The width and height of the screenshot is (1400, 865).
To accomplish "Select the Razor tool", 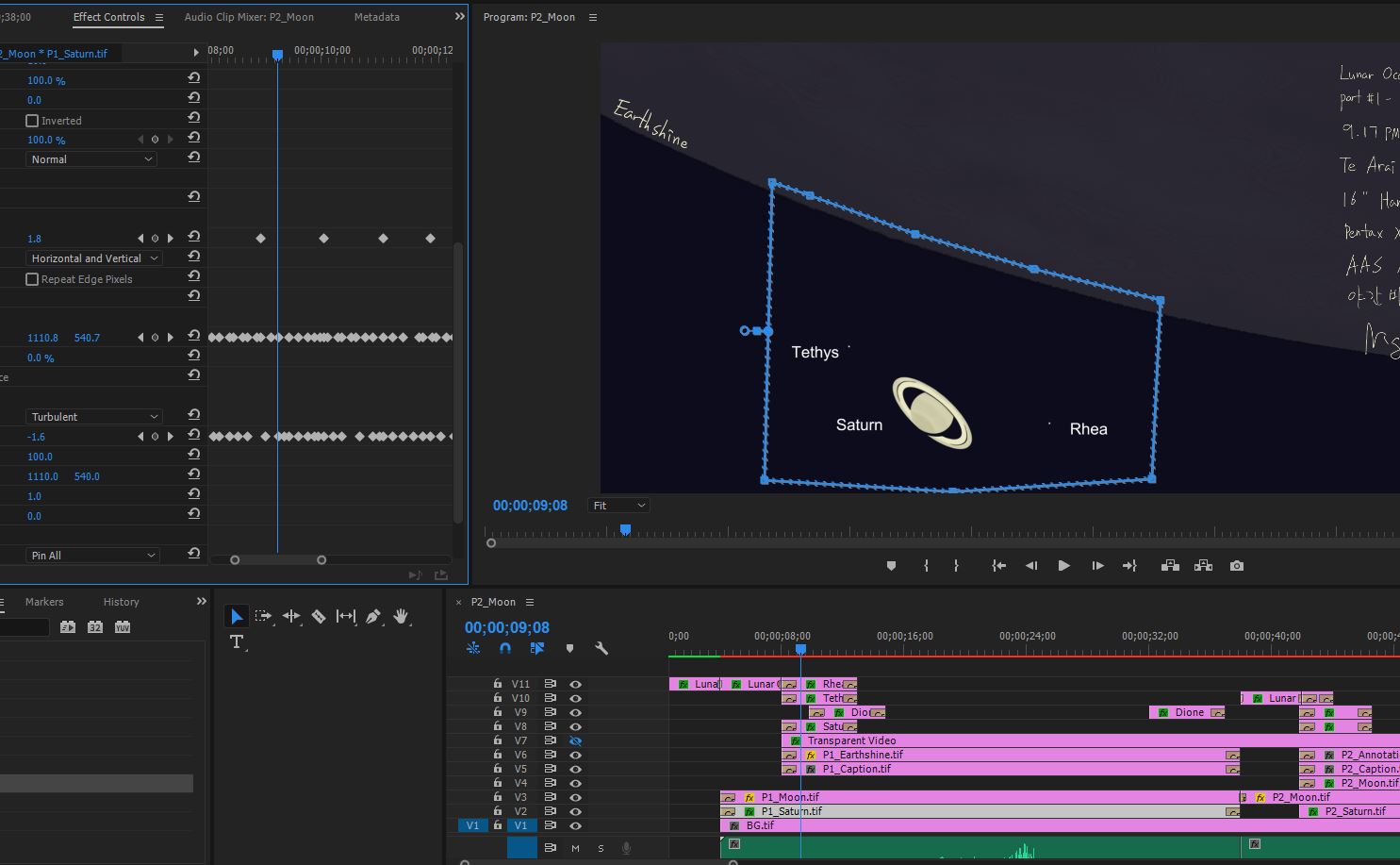I will coord(319,616).
